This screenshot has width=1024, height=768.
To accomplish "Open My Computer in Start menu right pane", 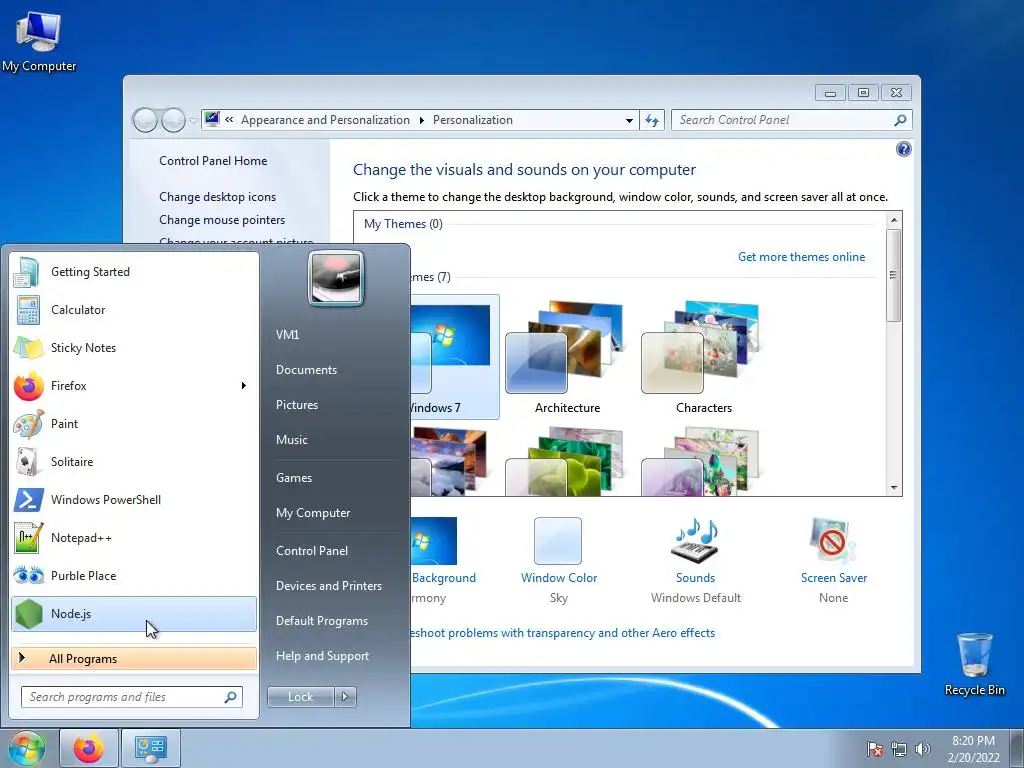I will (x=313, y=513).
